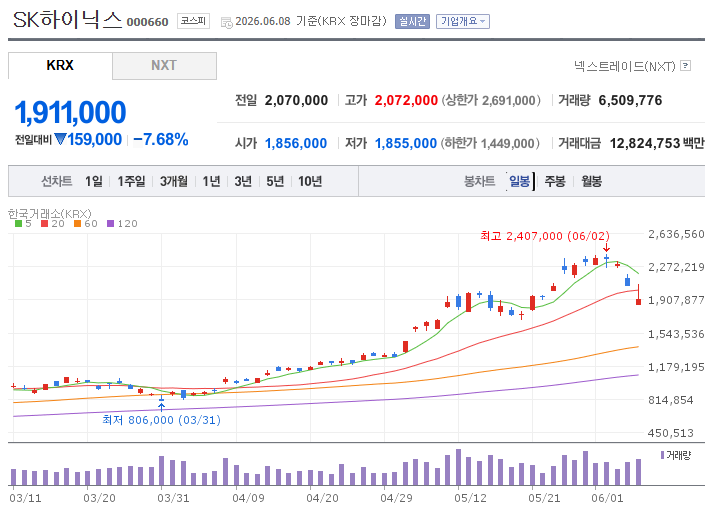Click the orange 60-day moving average swatch
The image size is (705, 505).
77,223
